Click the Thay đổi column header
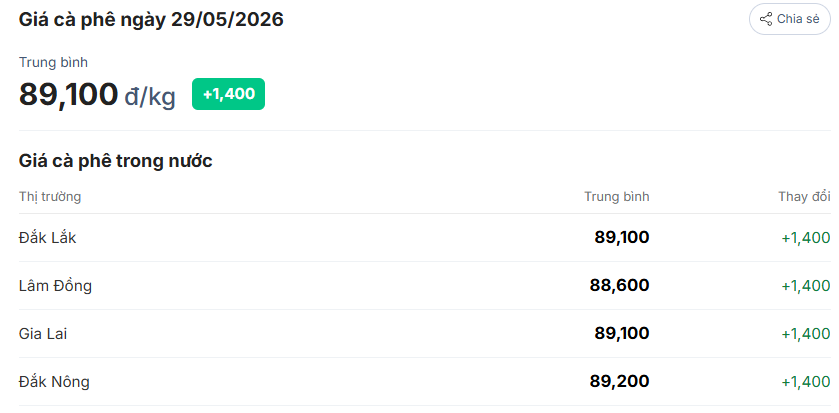Viewport: 839px width, 413px height. tap(804, 197)
